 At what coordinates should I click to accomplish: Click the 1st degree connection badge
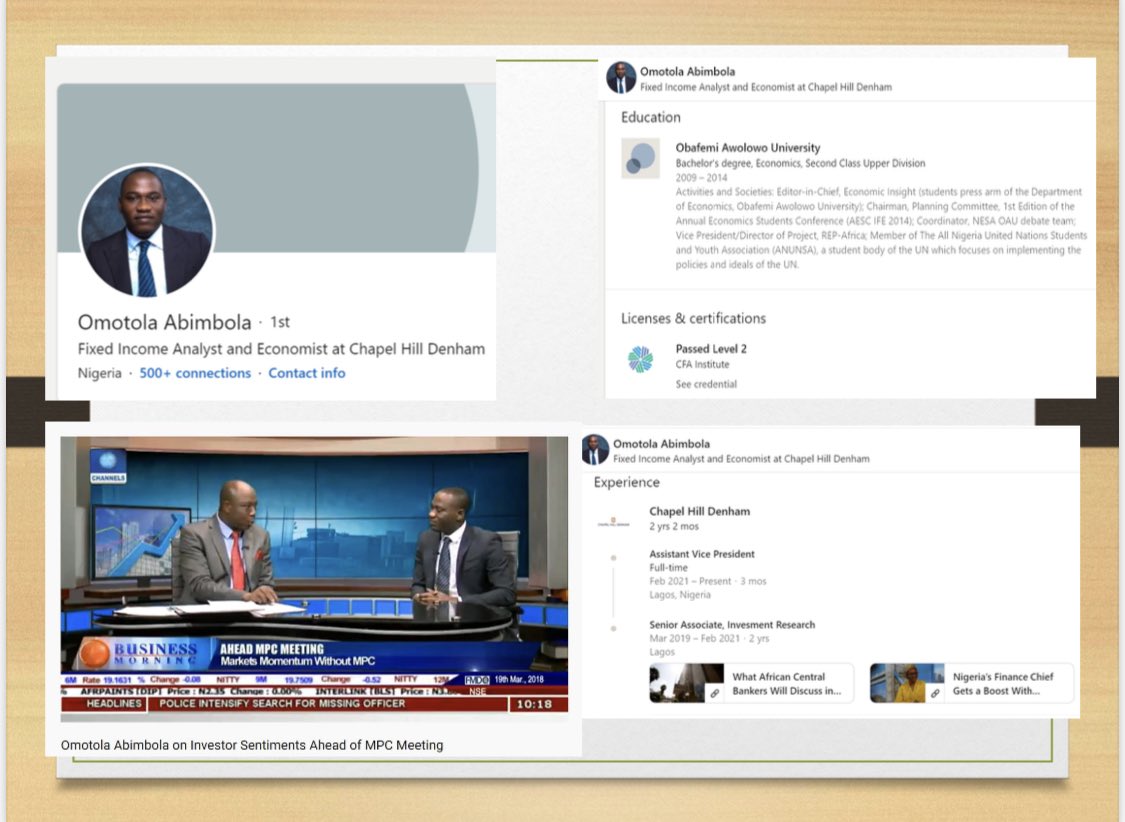coord(280,322)
